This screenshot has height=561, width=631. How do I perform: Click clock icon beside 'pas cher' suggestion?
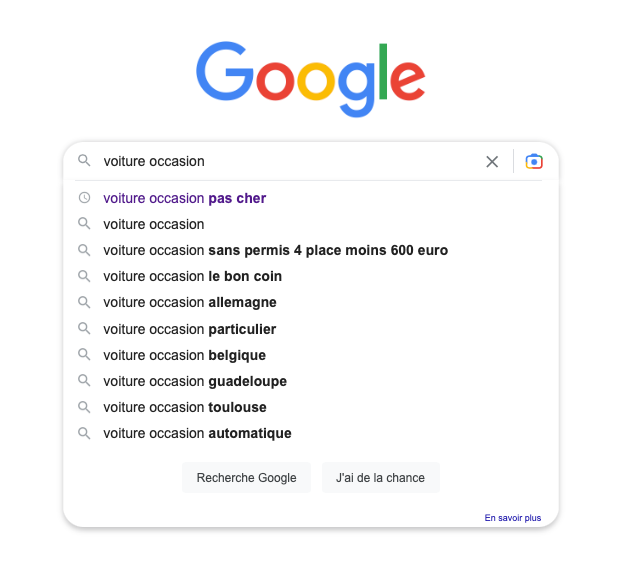pyautogui.click(x=84, y=198)
